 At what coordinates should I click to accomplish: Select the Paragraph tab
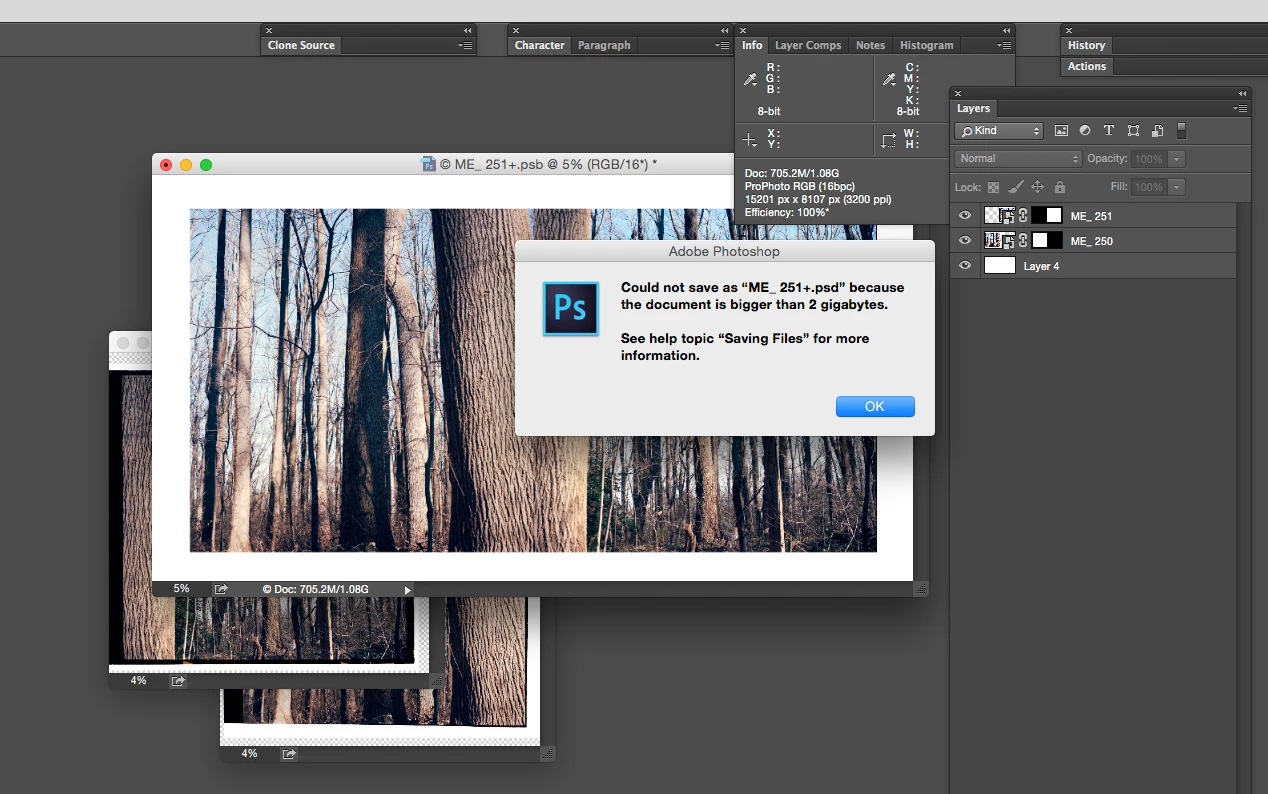(604, 45)
